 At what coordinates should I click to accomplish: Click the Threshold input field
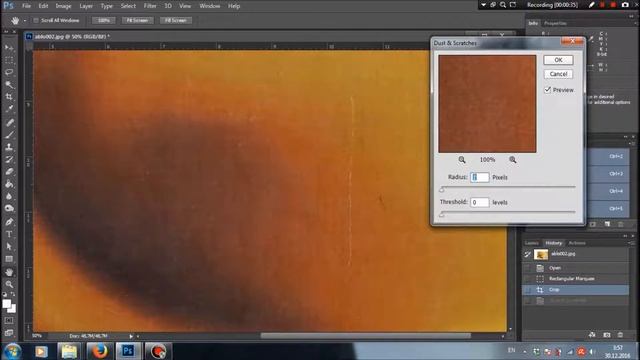[x=480, y=202]
